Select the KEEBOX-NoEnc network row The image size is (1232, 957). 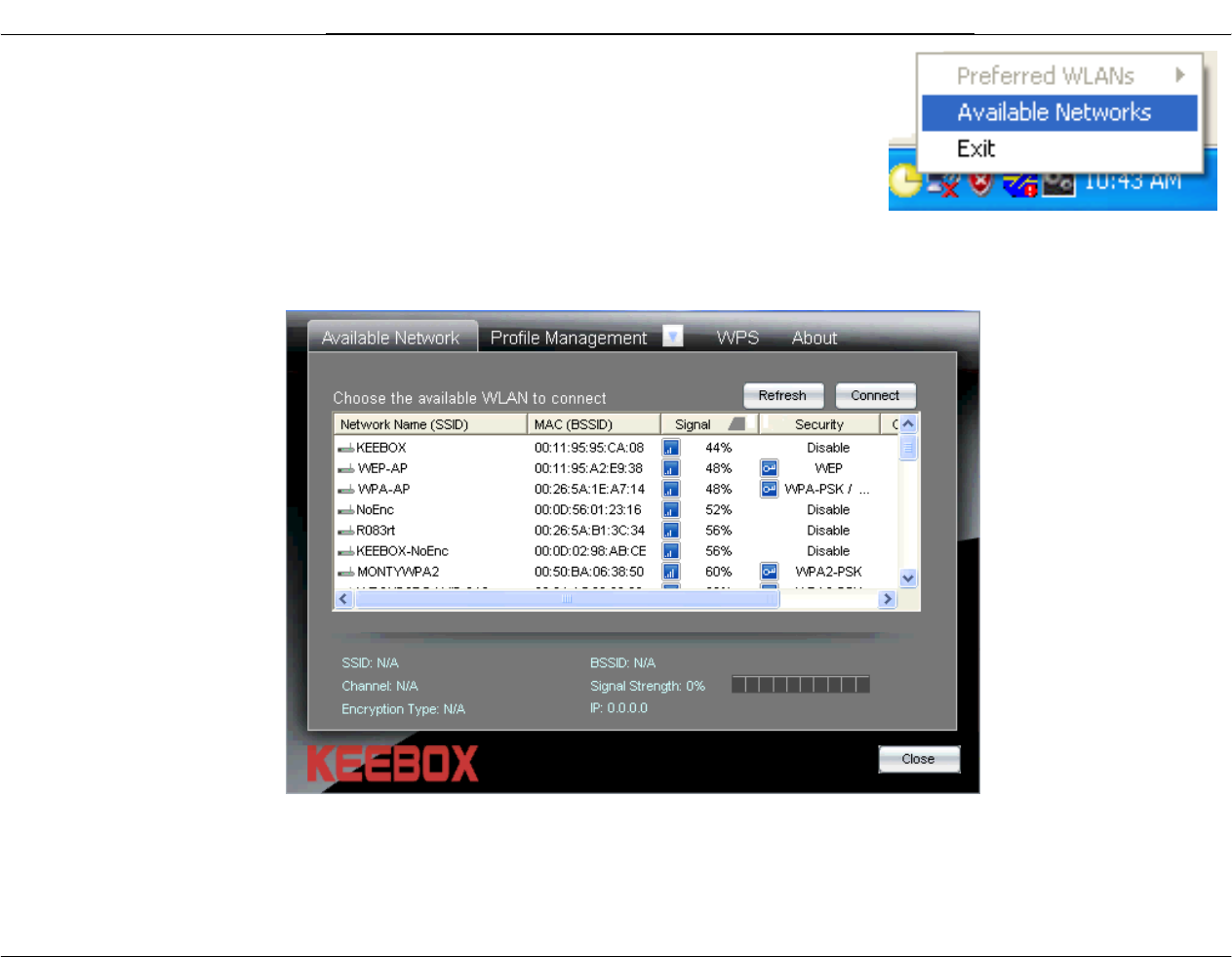click(616, 551)
